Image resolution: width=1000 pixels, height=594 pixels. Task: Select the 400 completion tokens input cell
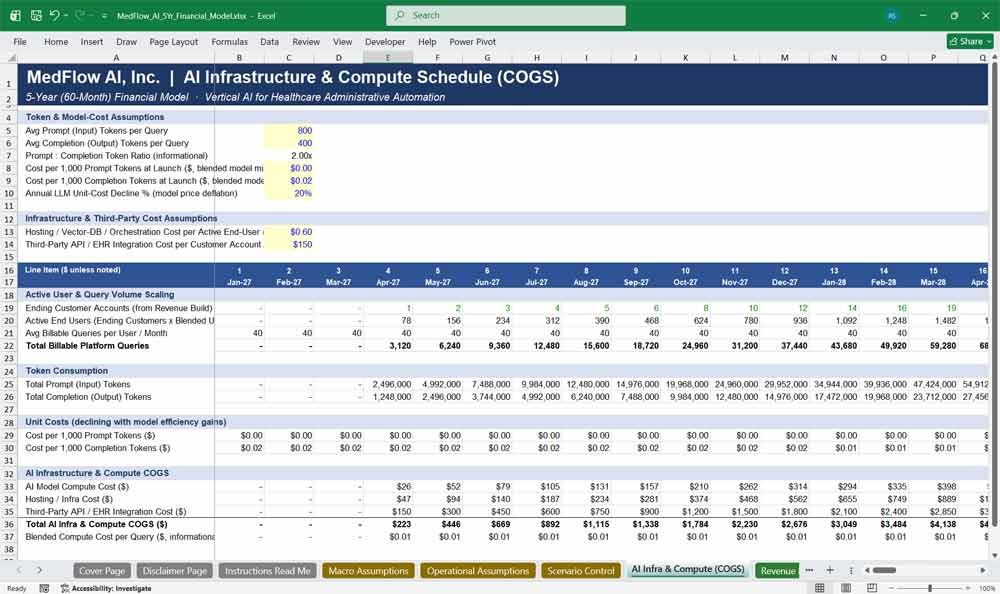click(288, 144)
